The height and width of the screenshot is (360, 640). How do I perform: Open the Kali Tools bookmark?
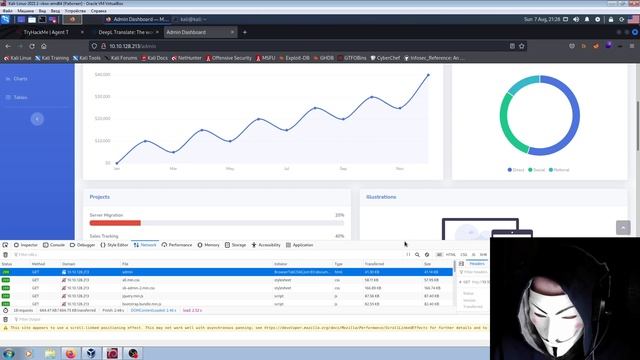click(87, 58)
